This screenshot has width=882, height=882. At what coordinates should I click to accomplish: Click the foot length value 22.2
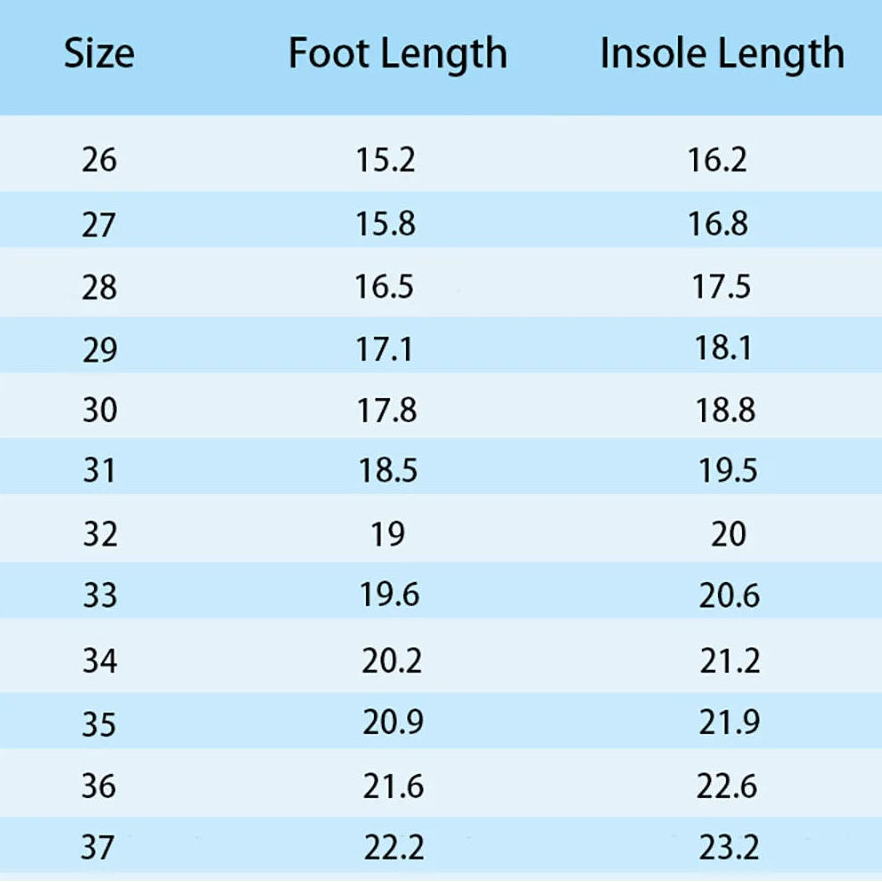(393, 849)
